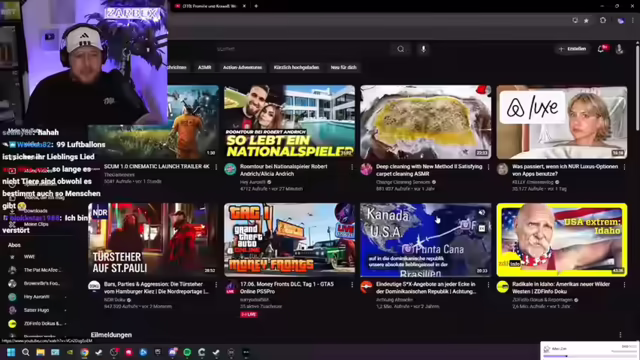Open the account avatar menu
Screen dimensions: 640x360
[619, 49]
